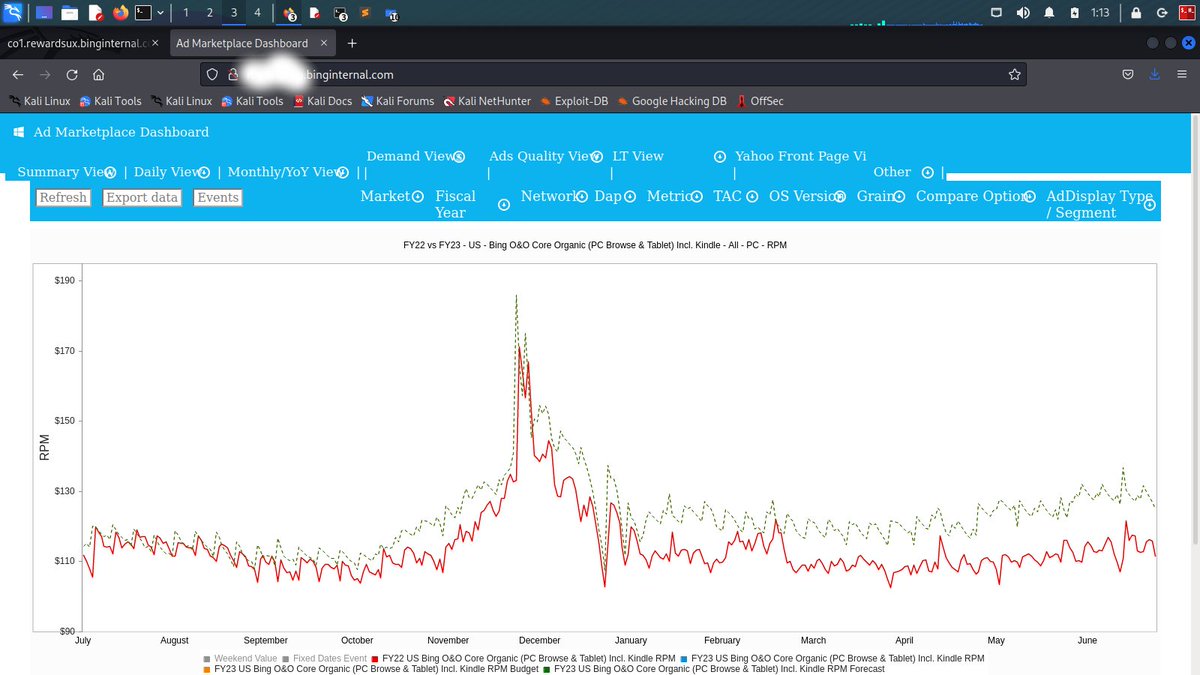Image resolution: width=1200 pixels, height=675 pixels.
Task: Save page to Pocket
Action: [x=1128, y=75]
